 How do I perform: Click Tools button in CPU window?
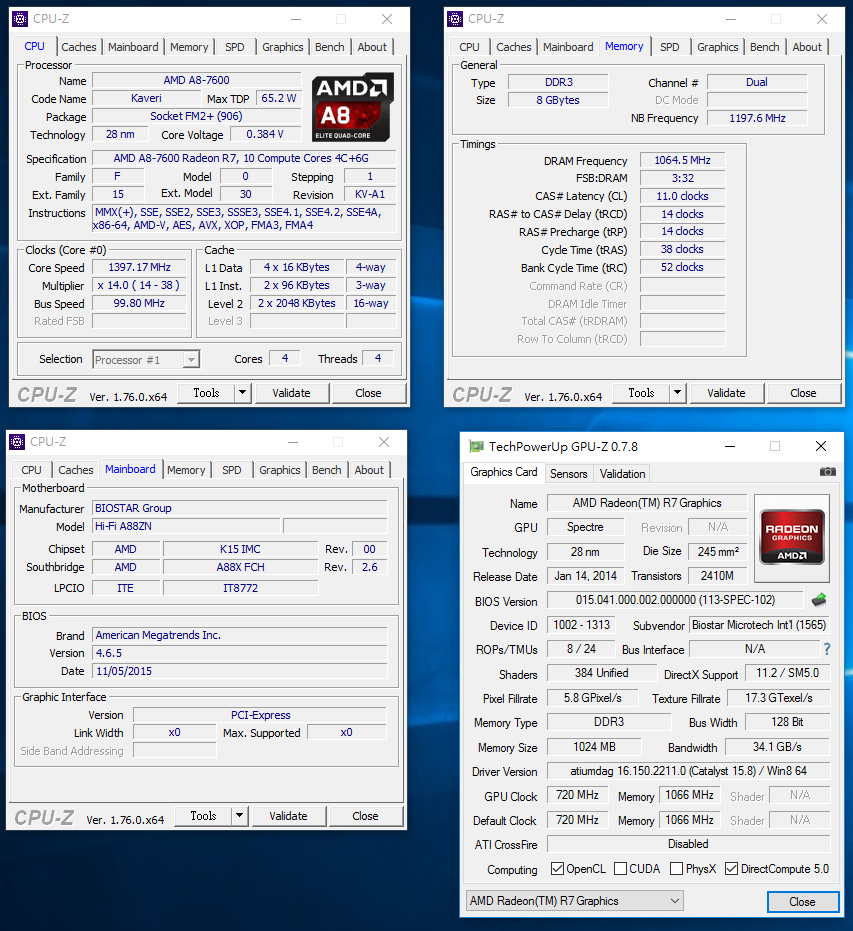tap(206, 393)
